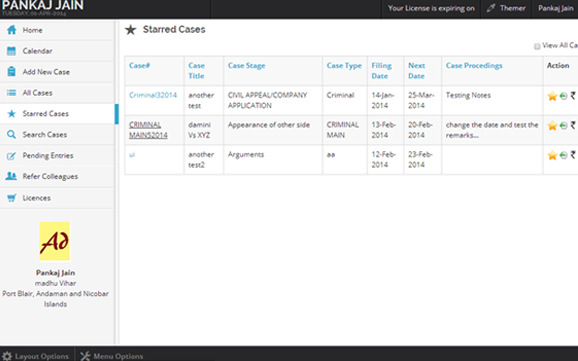Click rupee icon in CRIMINAL MAIN52014 row

[573, 125]
